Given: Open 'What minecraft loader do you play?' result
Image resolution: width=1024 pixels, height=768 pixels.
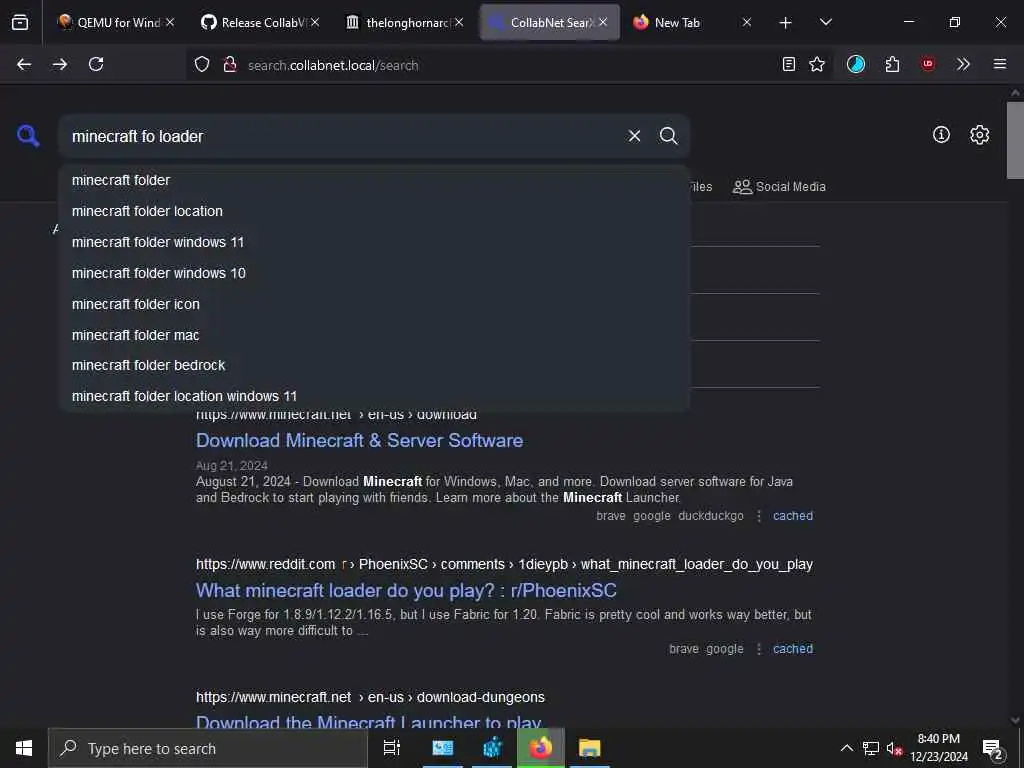Looking at the screenshot, I should [406, 590].
